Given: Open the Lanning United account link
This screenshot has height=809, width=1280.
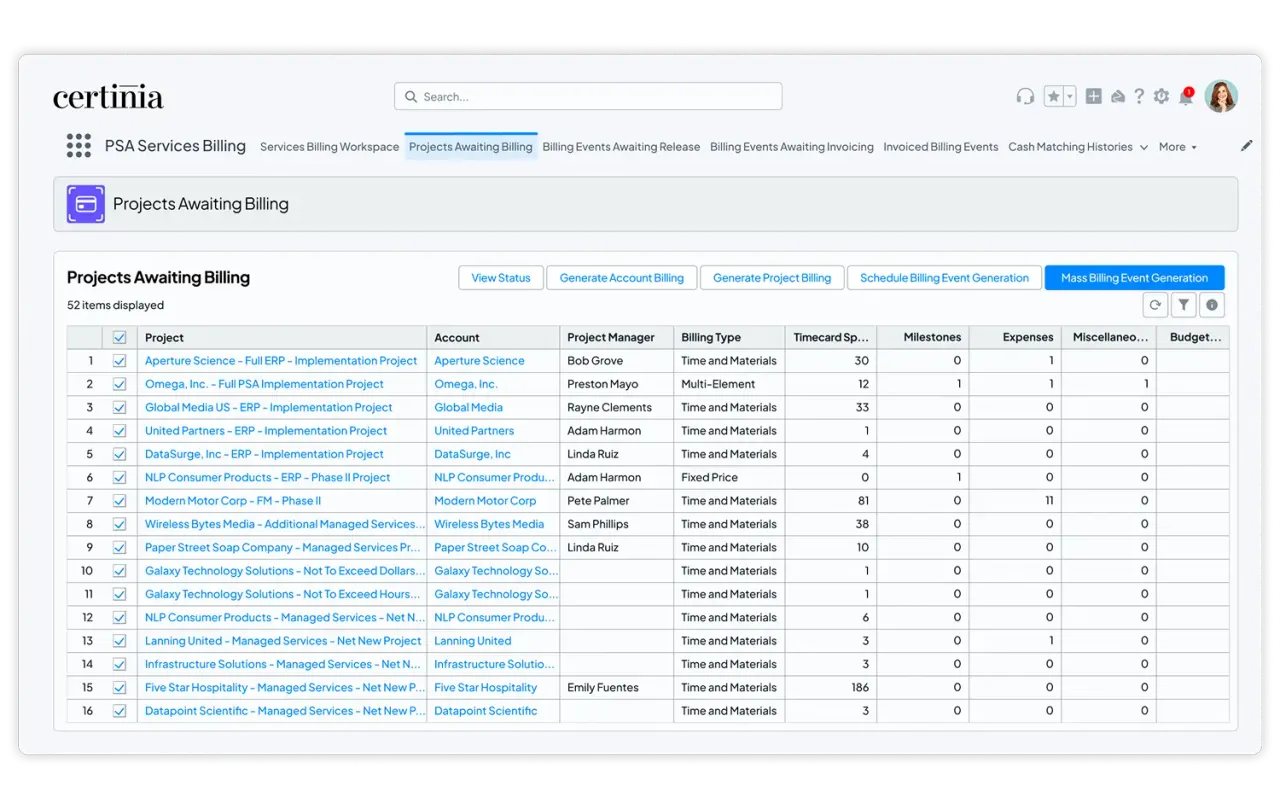Looking at the screenshot, I should point(472,641).
